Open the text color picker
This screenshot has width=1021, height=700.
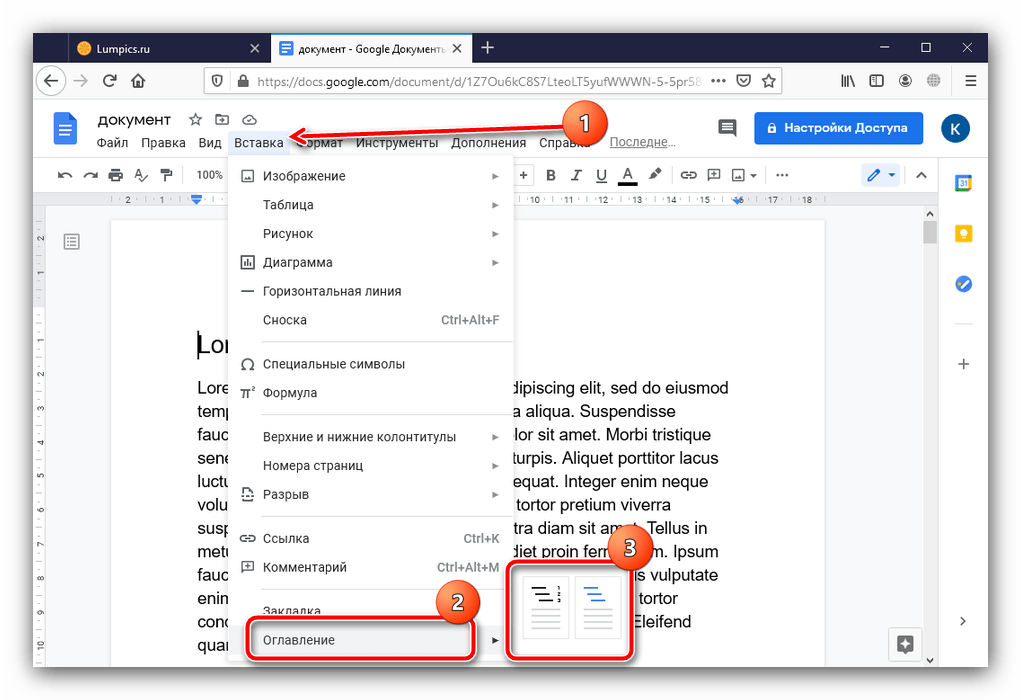(628, 175)
